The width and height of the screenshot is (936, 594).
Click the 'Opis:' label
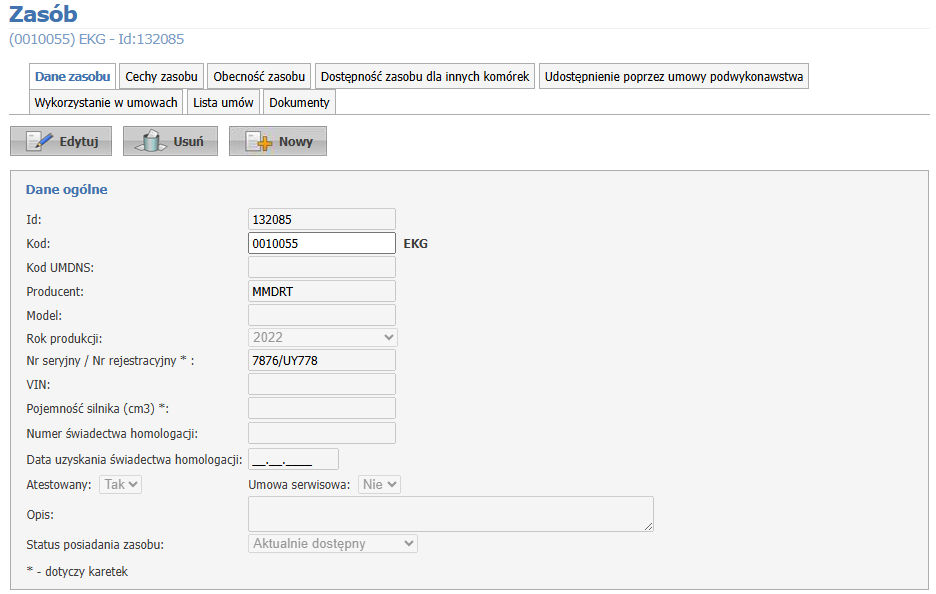coord(40,515)
